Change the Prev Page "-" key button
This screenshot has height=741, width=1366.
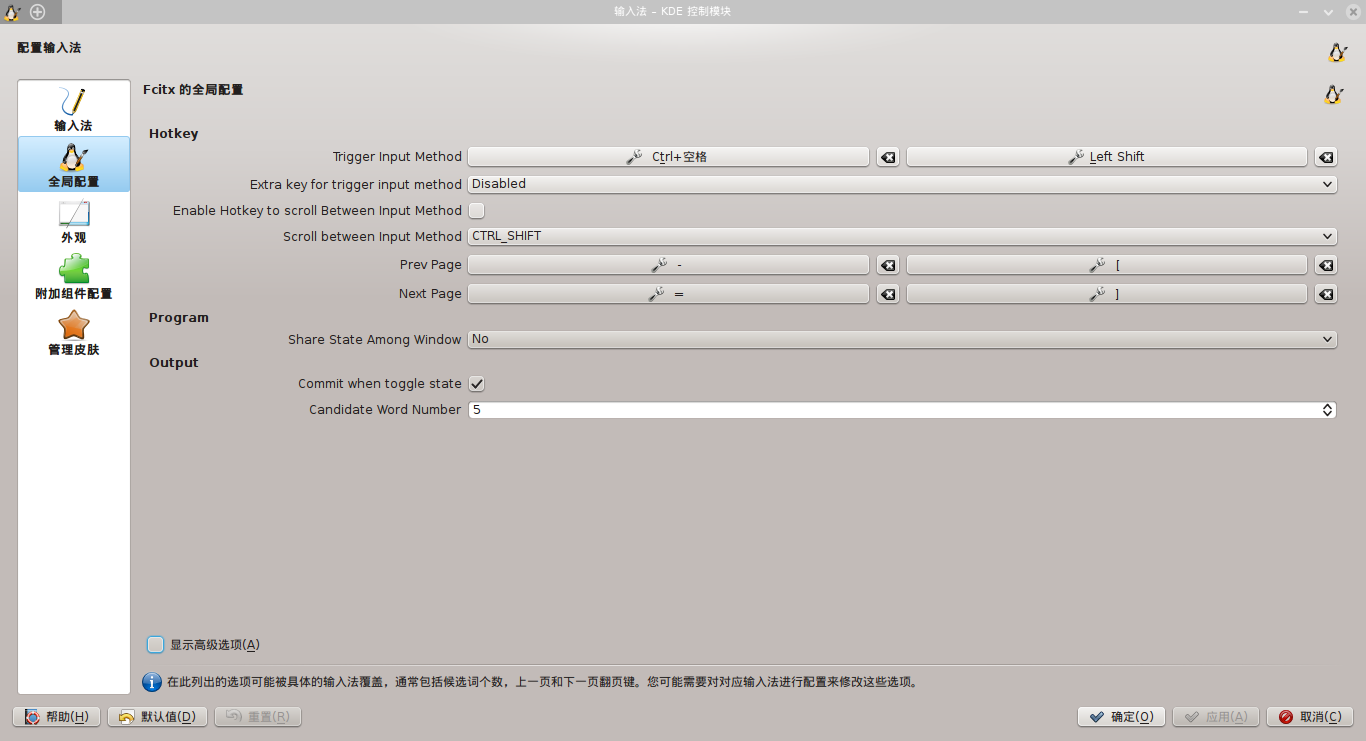pos(668,265)
